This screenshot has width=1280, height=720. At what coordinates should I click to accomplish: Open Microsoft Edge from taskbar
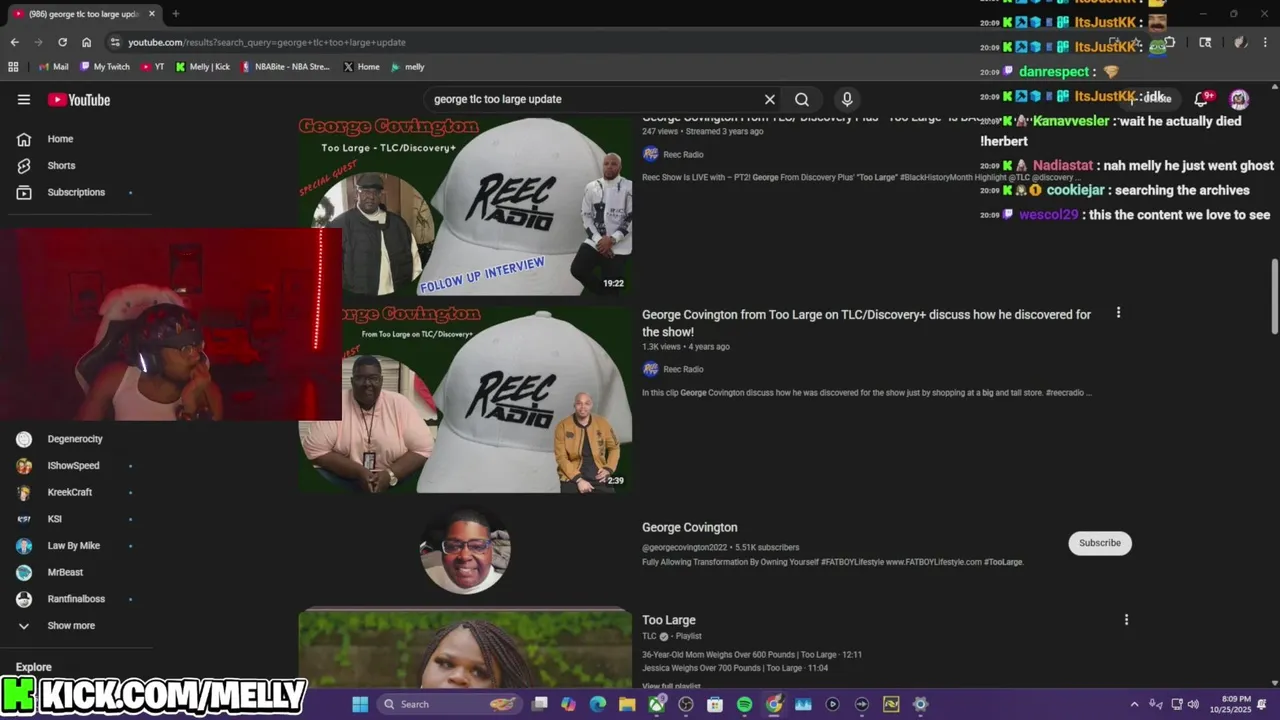598,704
